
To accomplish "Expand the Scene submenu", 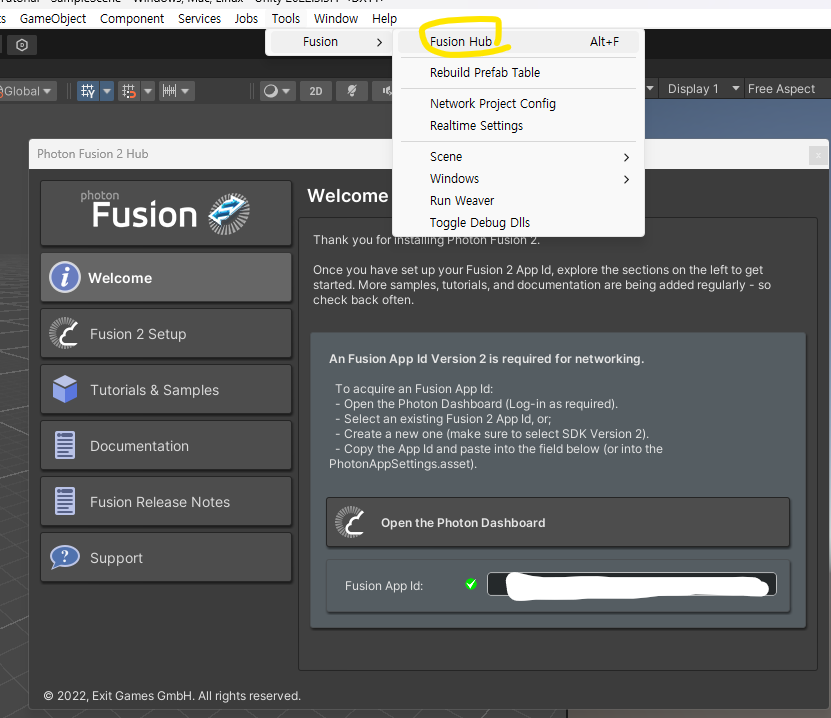I will pos(518,157).
